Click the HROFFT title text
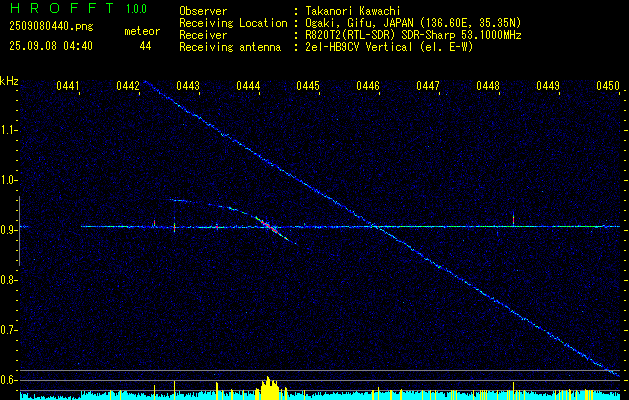Image resolution: width=629 pixels, height=400 pixels. coord(62,8)
